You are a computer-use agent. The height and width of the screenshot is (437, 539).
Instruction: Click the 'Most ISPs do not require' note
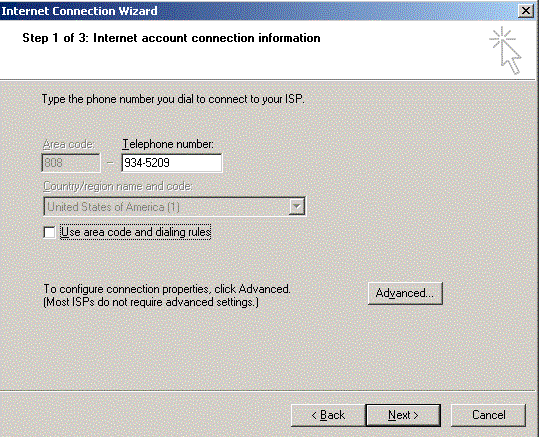coord(151,302)
